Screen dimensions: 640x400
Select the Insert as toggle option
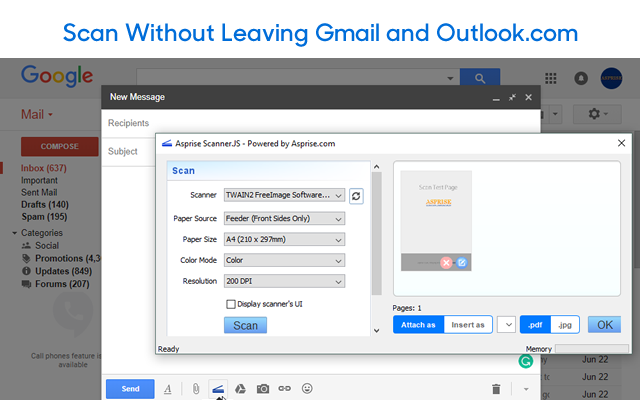pos(468,325)
